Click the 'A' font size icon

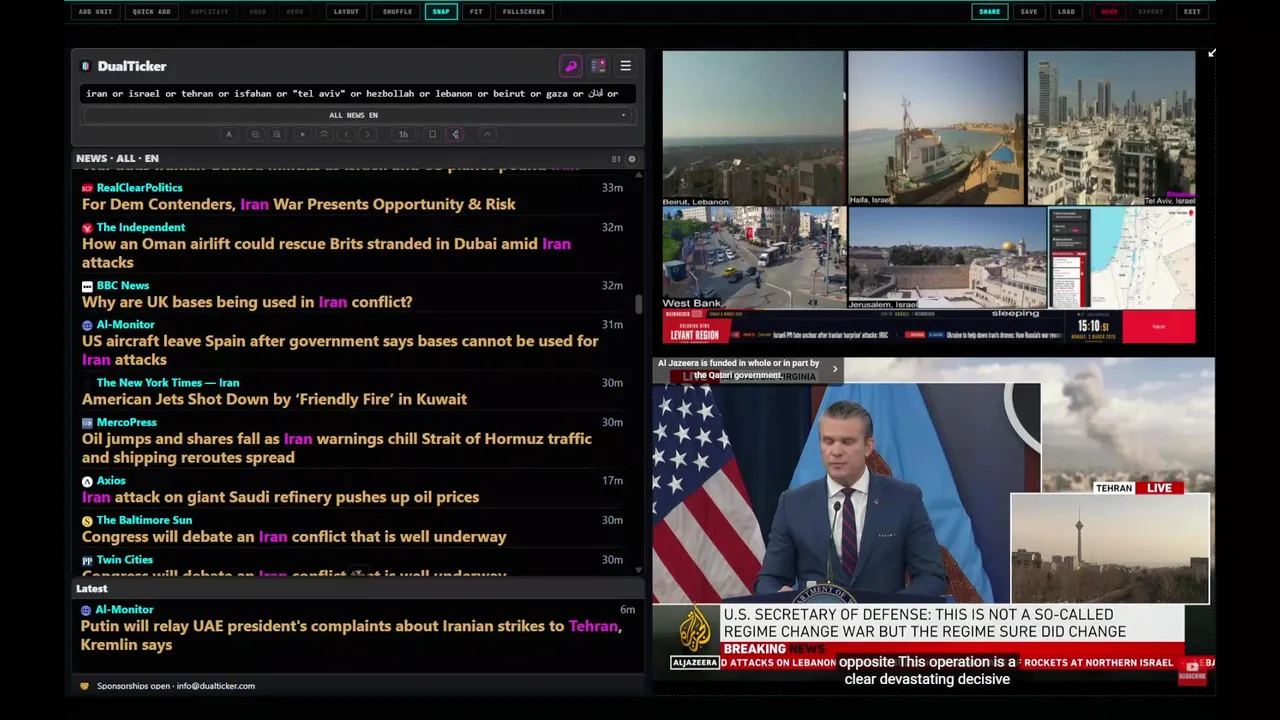pyautogui.click(x=229, y=134)
